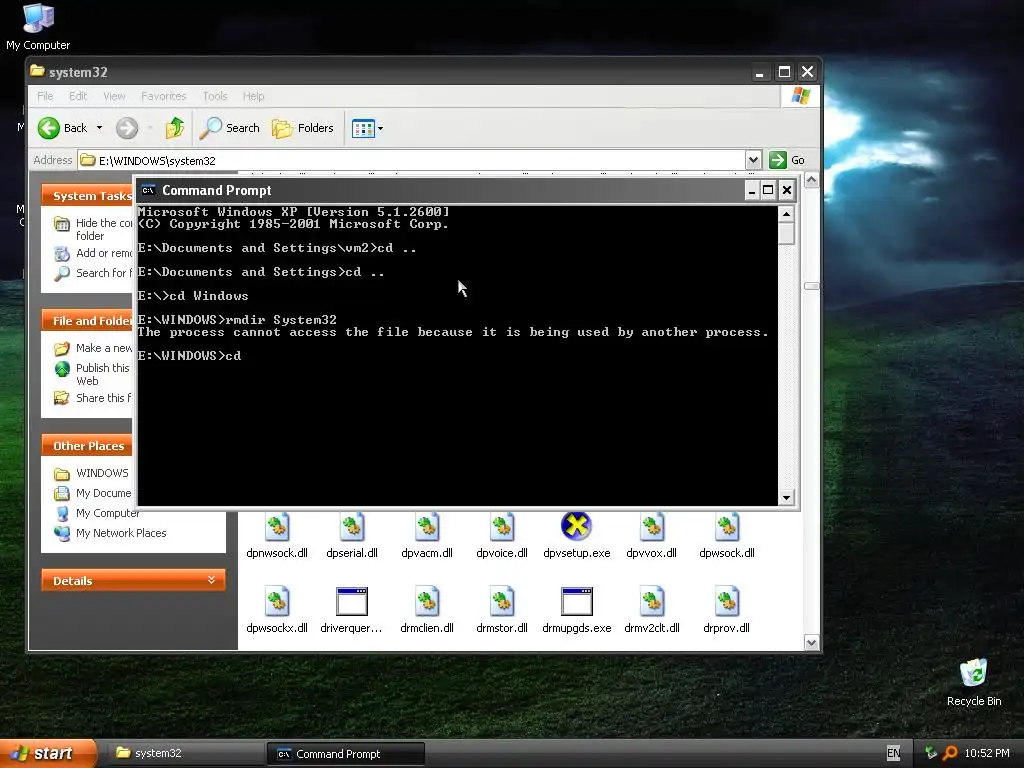Viewport: 1024px width, 768px height.
Task: Open My Network Places link
Action: [x=121, y=533]
